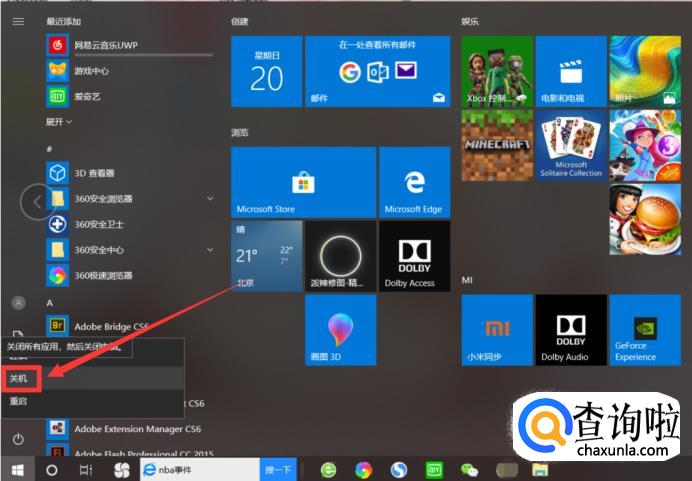Open the 邮件 mail tile
The image size is (692, 481).
click(x=378, y=71)
